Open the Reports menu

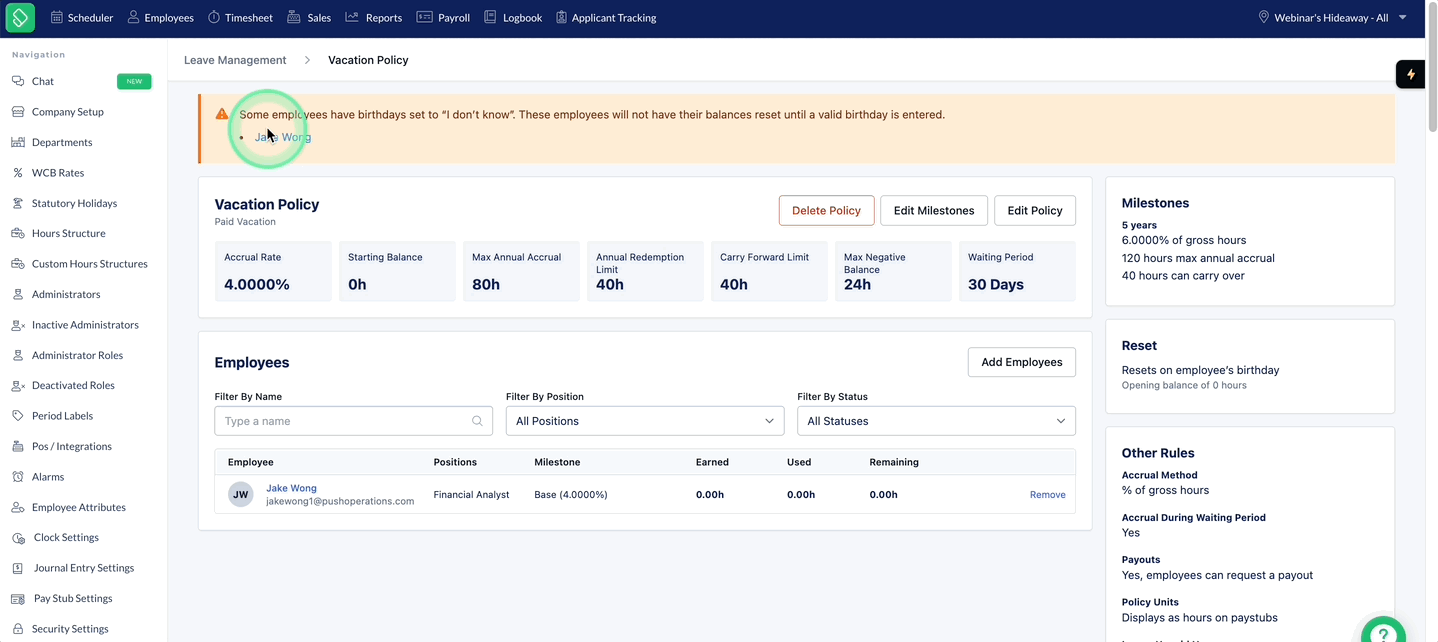coord(374,17)
